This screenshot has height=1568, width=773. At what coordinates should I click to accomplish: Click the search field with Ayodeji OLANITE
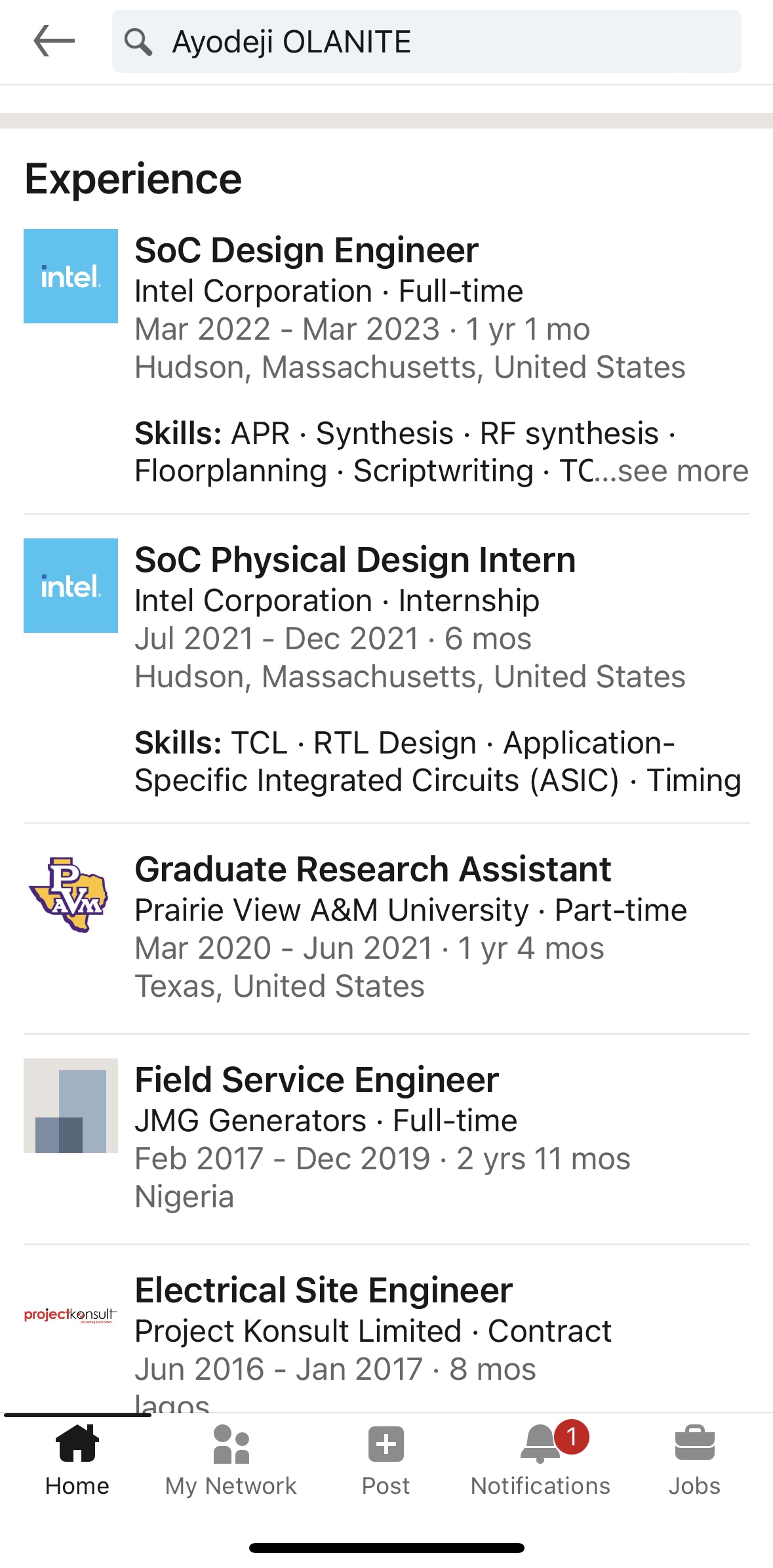tap(426, 42)
